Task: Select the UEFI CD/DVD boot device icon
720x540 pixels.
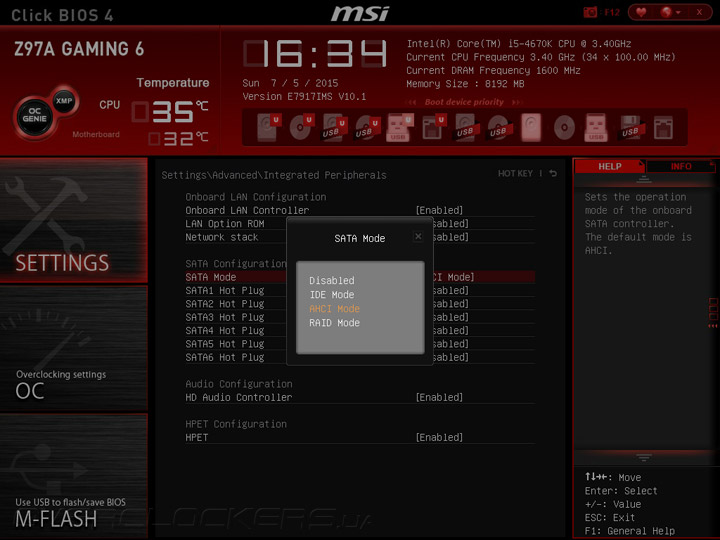Action: tap(301, 127)
